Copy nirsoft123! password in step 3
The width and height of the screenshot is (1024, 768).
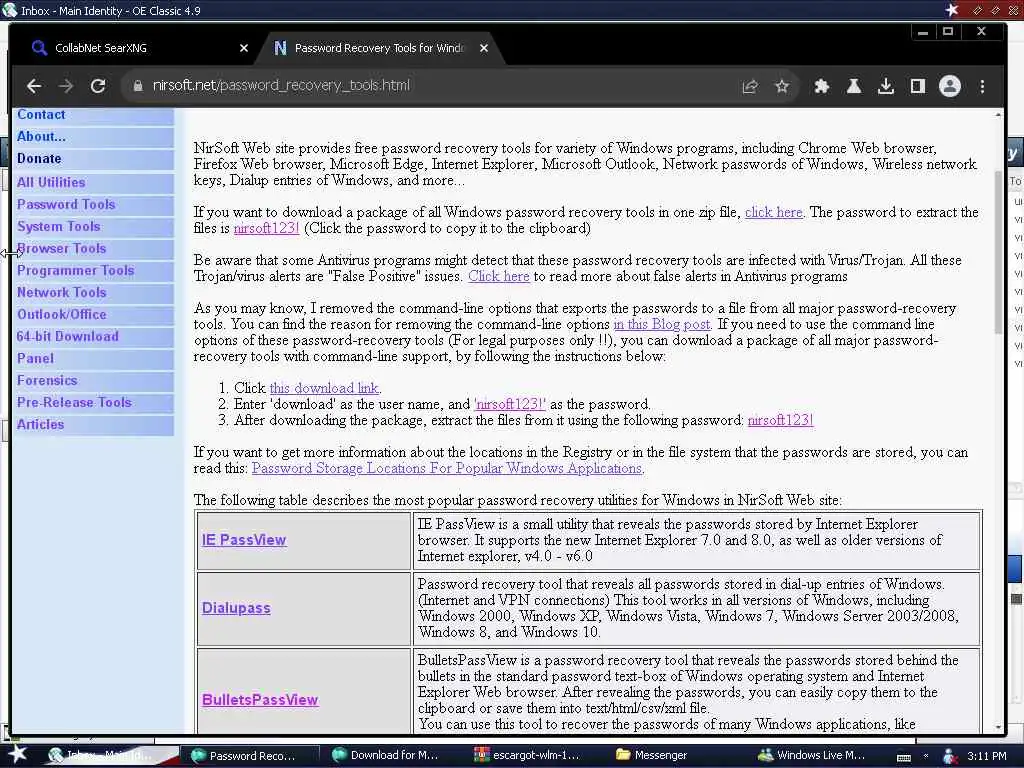[780, 421]
